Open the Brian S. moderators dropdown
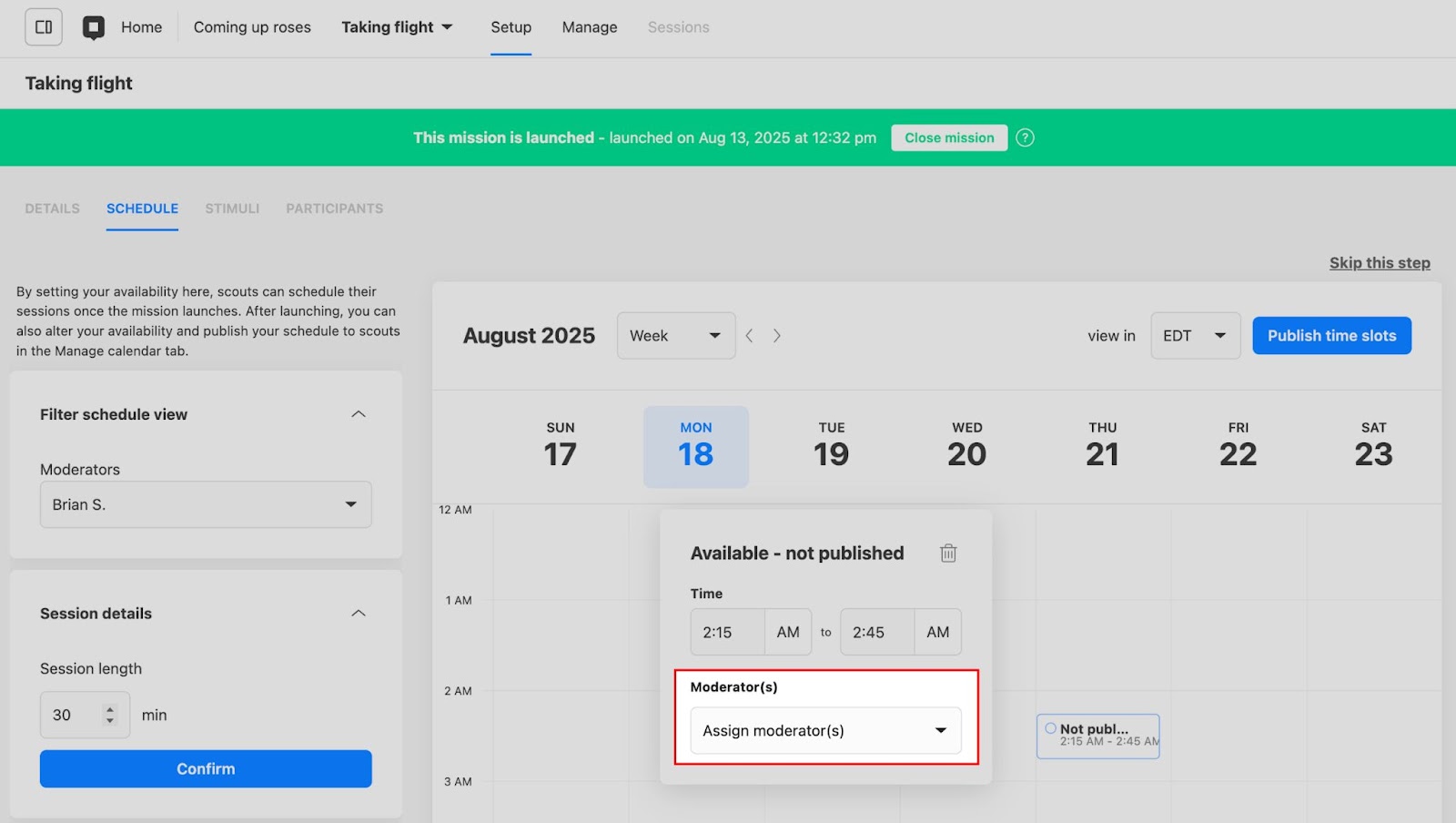This screenshot has width=1456, height=823. tap(206, 504)
